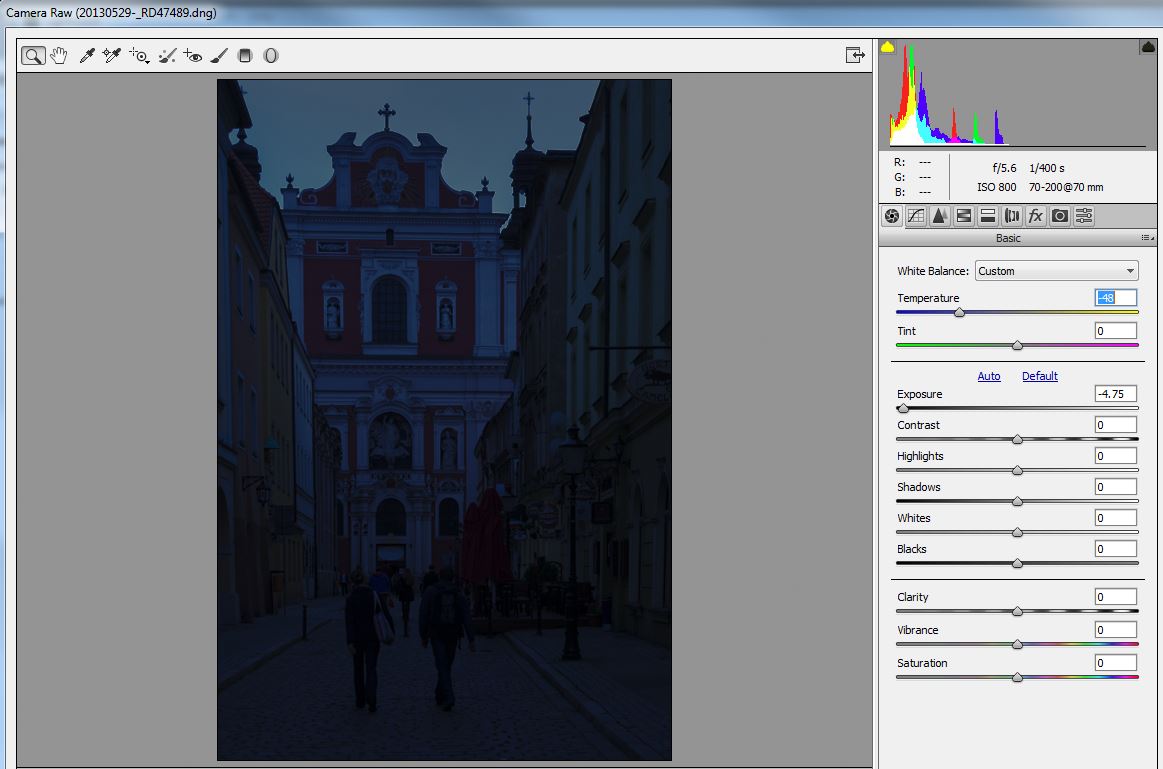This screenshot has height=769, width=1163.
Task: Click the 1/400 s shutter text
Action: [x=1047, y=168]
